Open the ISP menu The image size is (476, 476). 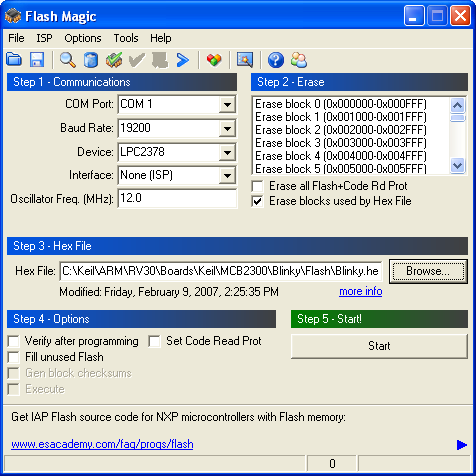(x=44, y=38)
